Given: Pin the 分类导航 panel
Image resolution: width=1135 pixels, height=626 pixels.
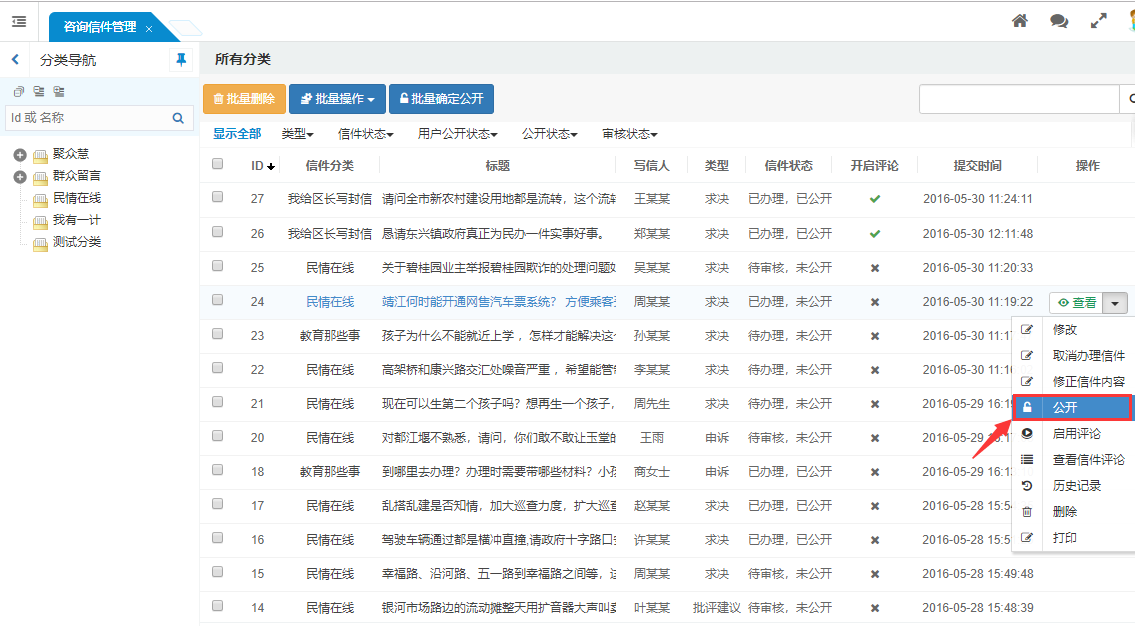Looking at the screenshot, I should pos(181,60).
